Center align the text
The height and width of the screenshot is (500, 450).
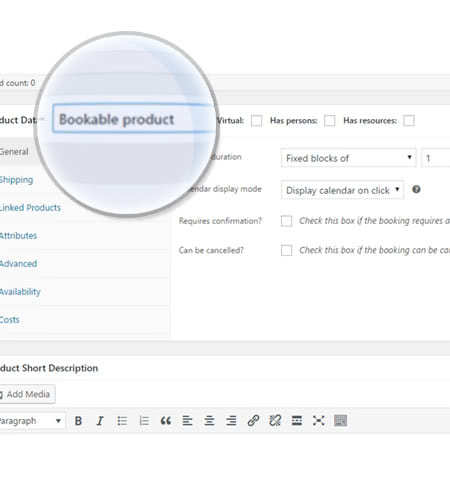(209, 421)
